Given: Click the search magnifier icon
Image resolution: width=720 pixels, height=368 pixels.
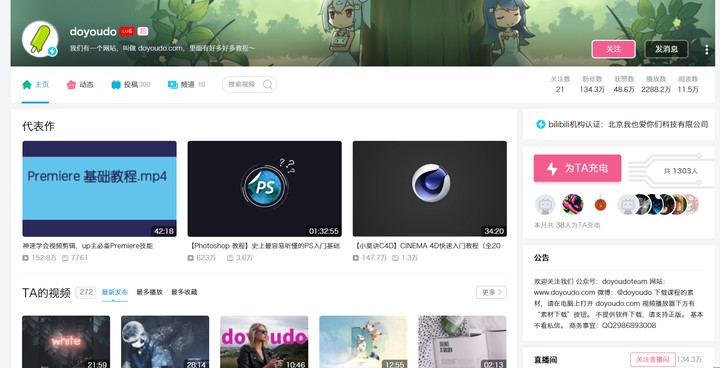Looking at the screenshot, I should tap(268, 85).
